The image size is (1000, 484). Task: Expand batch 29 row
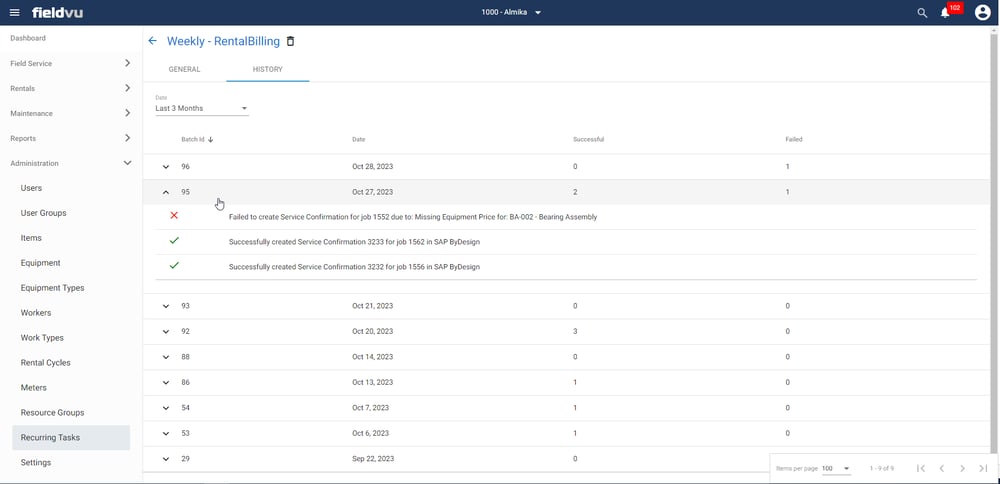166,459
